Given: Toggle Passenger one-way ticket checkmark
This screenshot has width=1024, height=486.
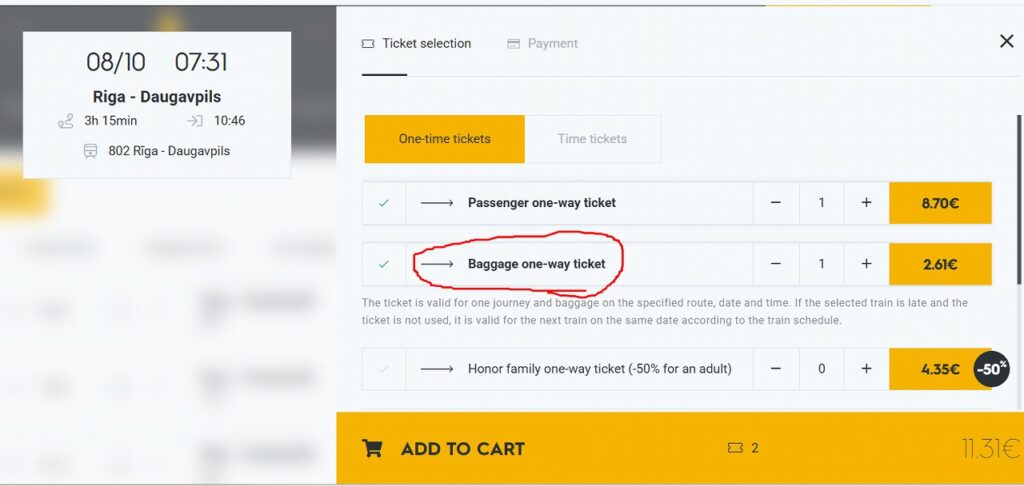Looking at the screenshot, I should (x=384, y=203).
